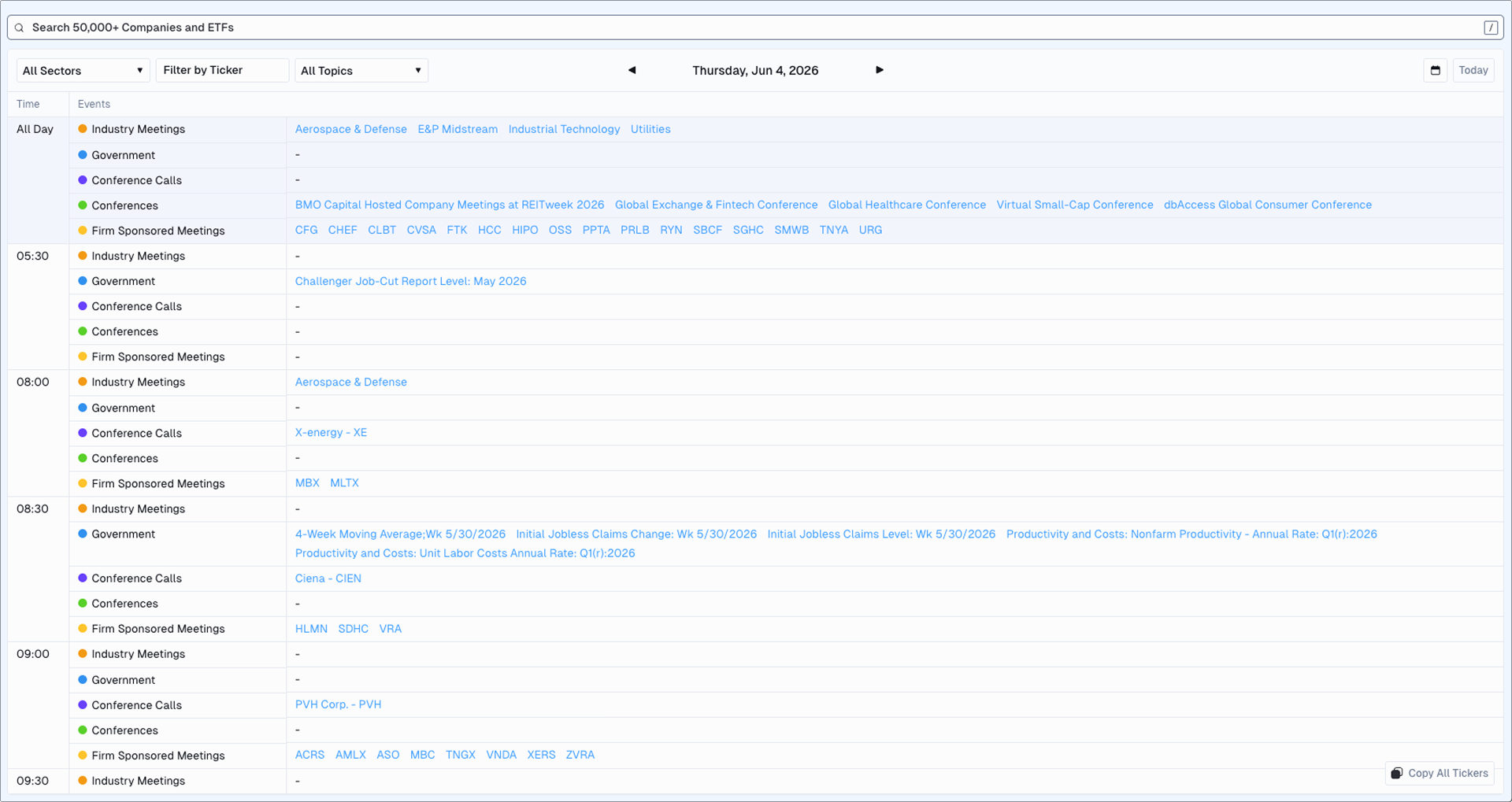Select SDHC ticker link
Screen dimensions: 1512x802
tap(353, 628)
